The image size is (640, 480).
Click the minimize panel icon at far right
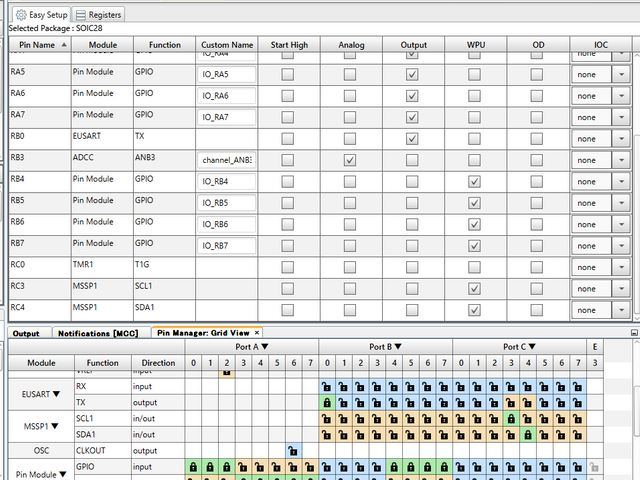coord(632,332)
